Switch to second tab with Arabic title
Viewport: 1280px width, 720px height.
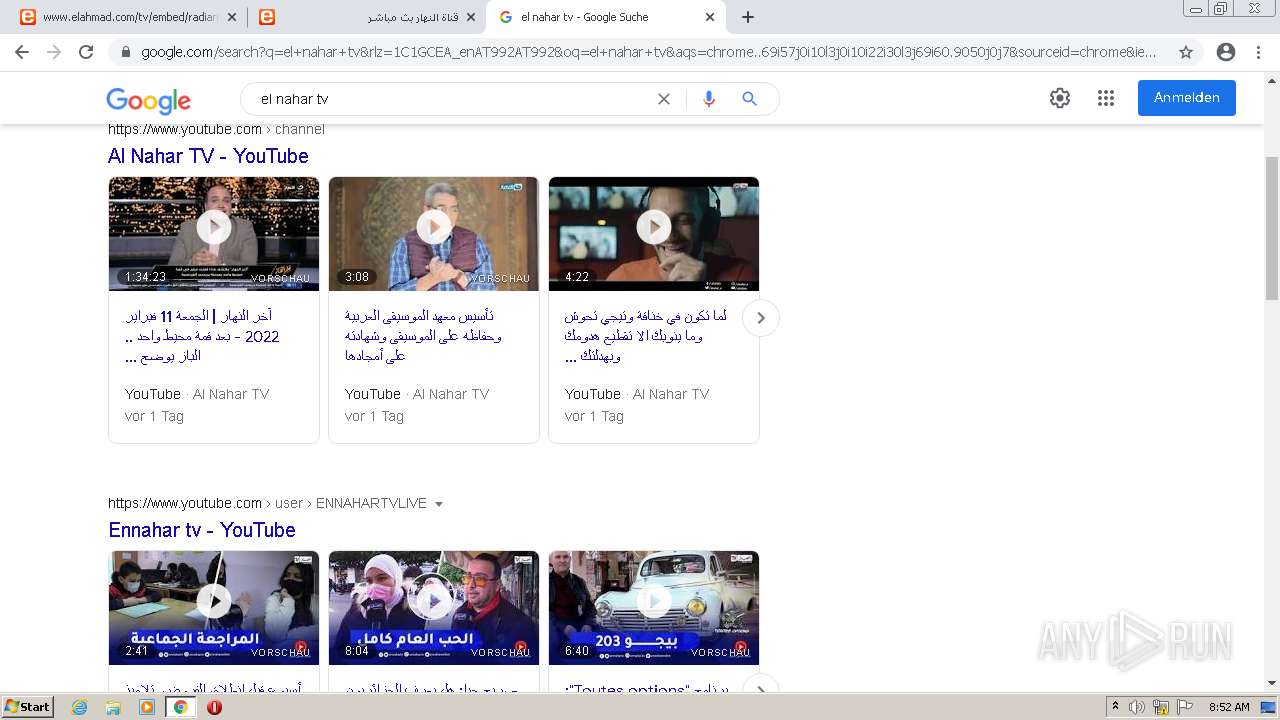coord(366,17)
